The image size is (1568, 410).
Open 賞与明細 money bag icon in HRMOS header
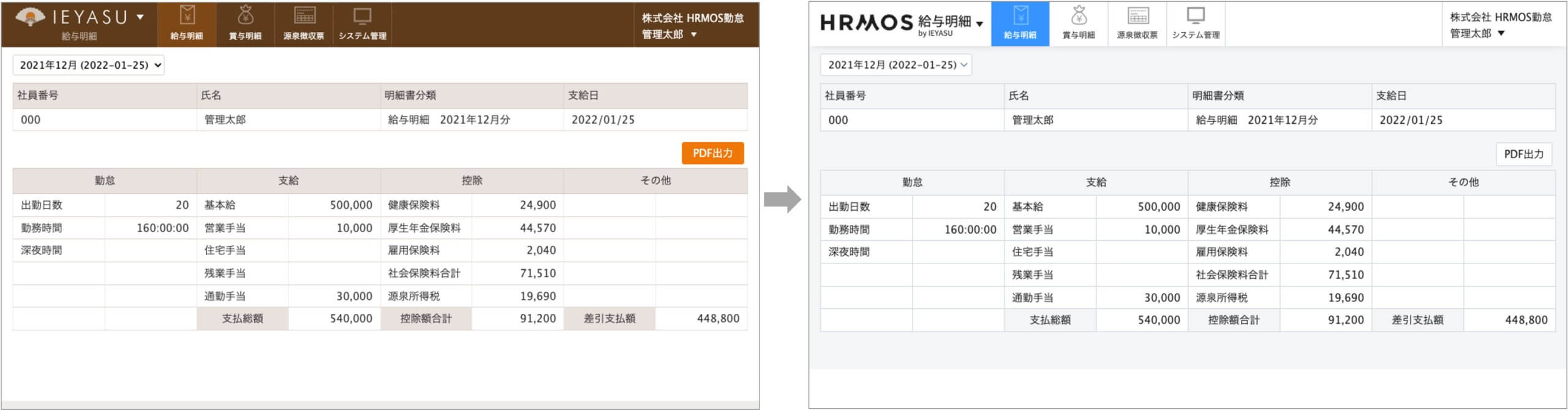1079,15
